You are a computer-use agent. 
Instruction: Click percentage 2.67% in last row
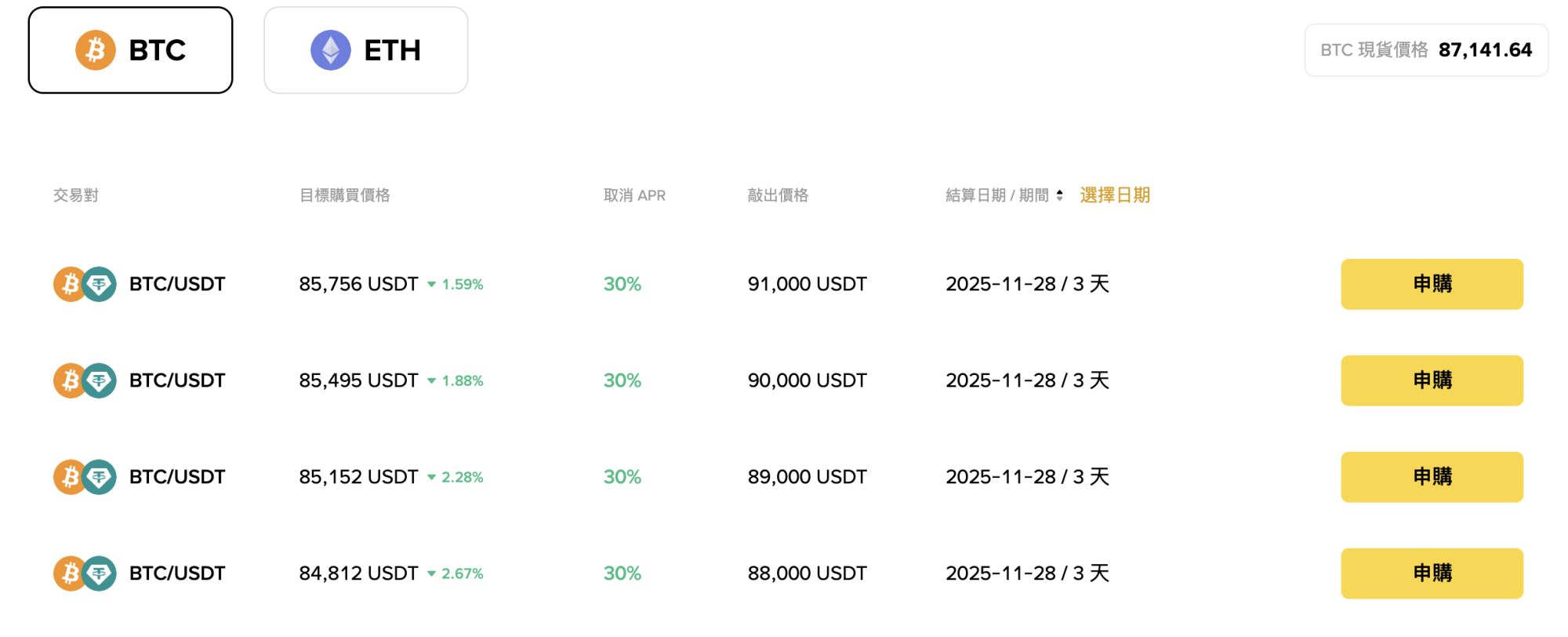coord(463,574)
